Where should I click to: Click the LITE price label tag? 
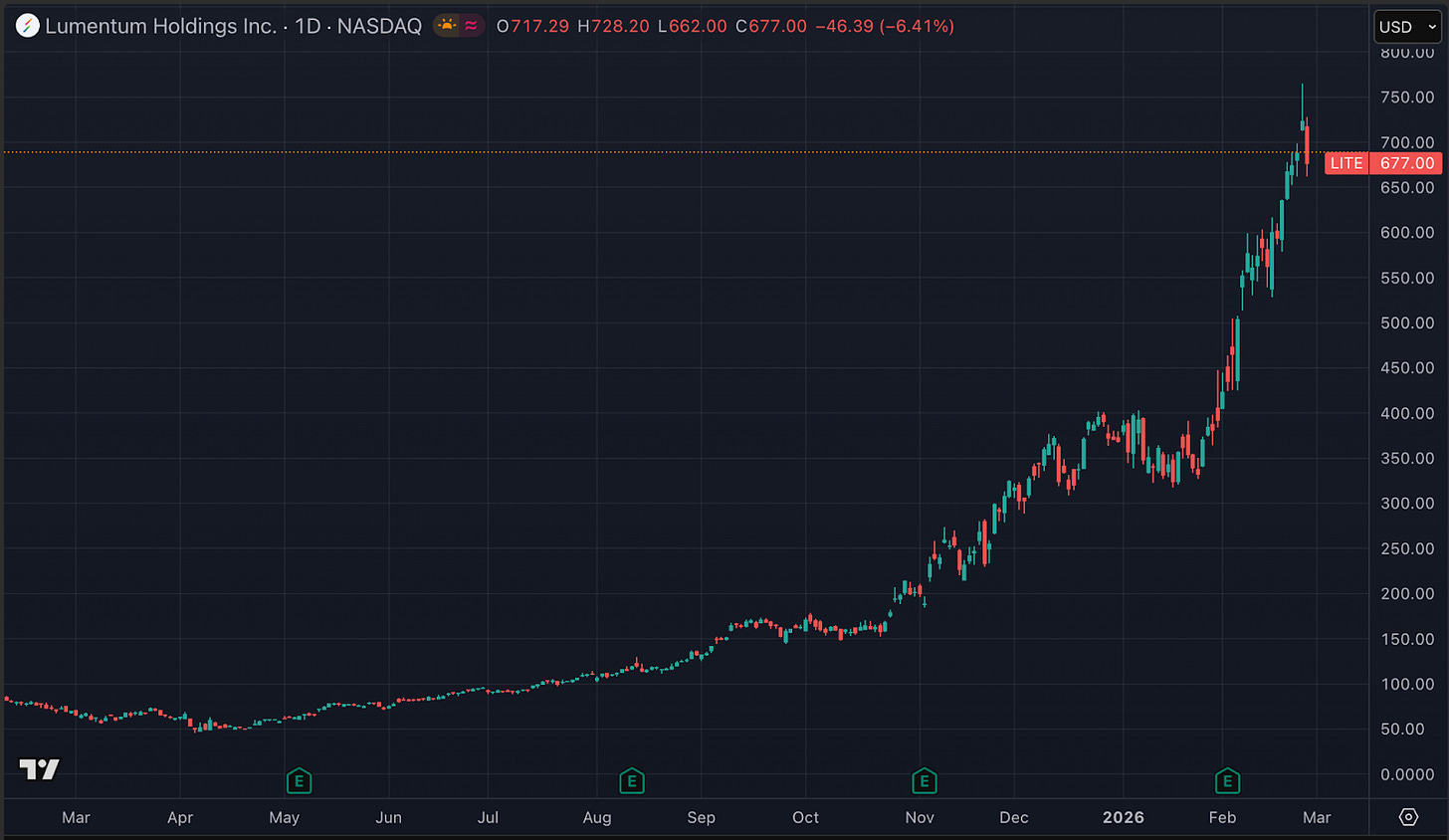tap(1346, 163)
